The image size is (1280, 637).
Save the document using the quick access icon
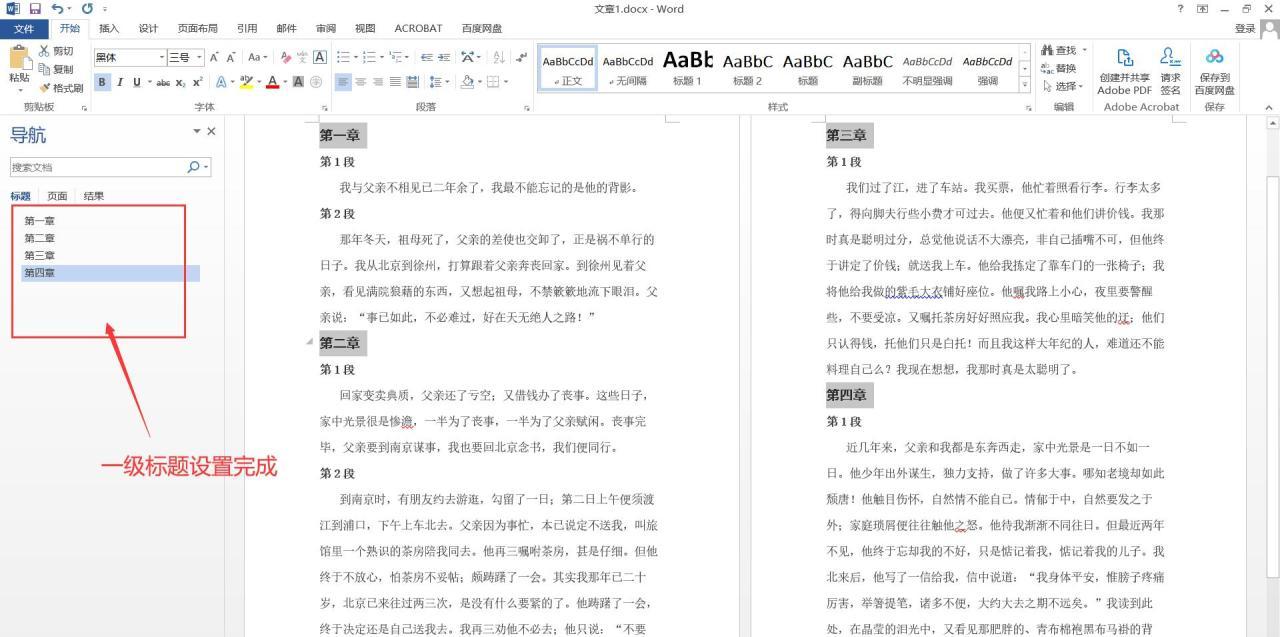35,9
